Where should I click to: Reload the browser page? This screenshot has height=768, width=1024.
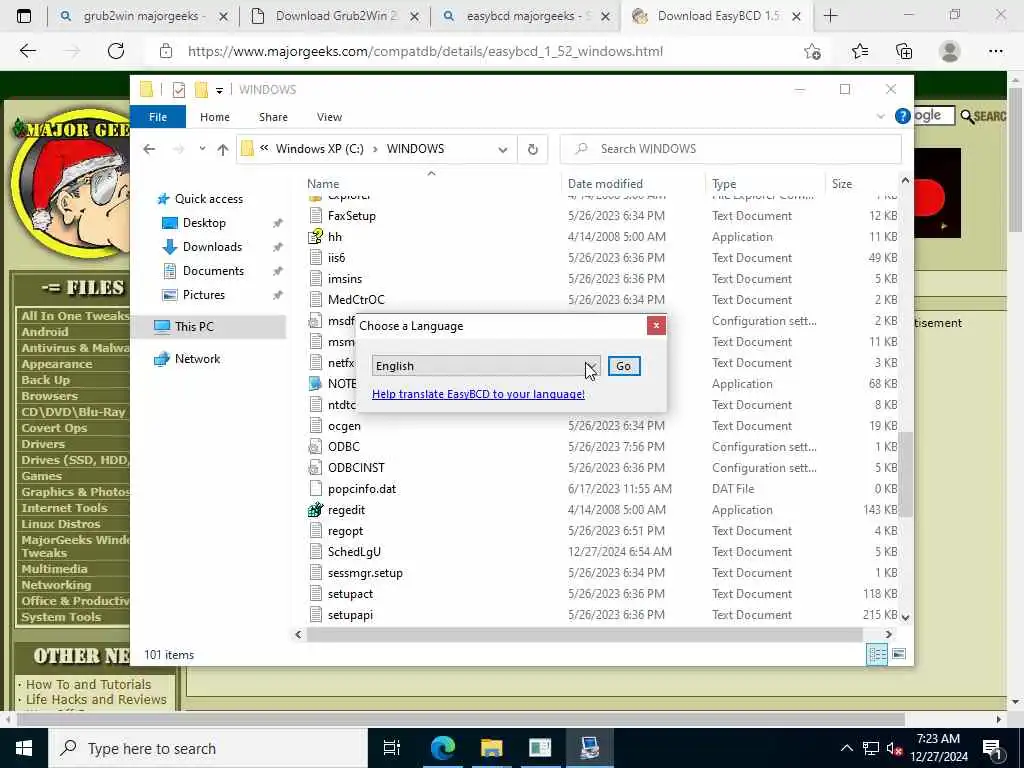(116, 51)
